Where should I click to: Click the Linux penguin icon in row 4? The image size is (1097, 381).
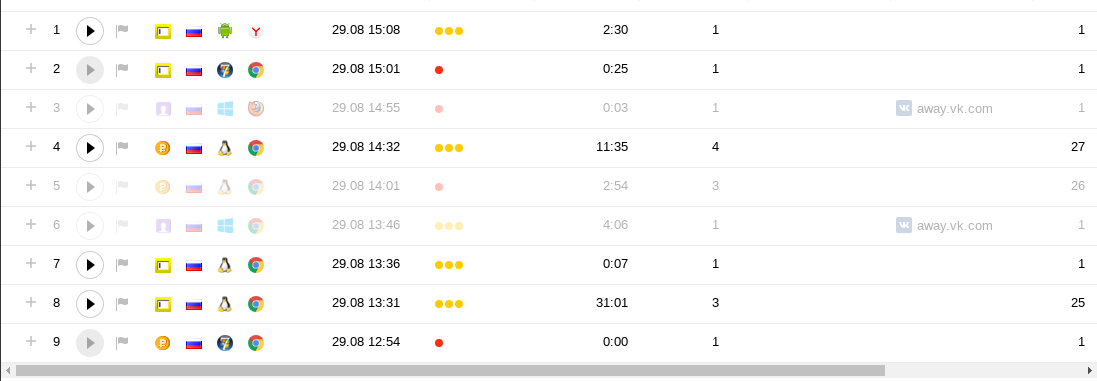pyautogui.click(x=225, y=148)
